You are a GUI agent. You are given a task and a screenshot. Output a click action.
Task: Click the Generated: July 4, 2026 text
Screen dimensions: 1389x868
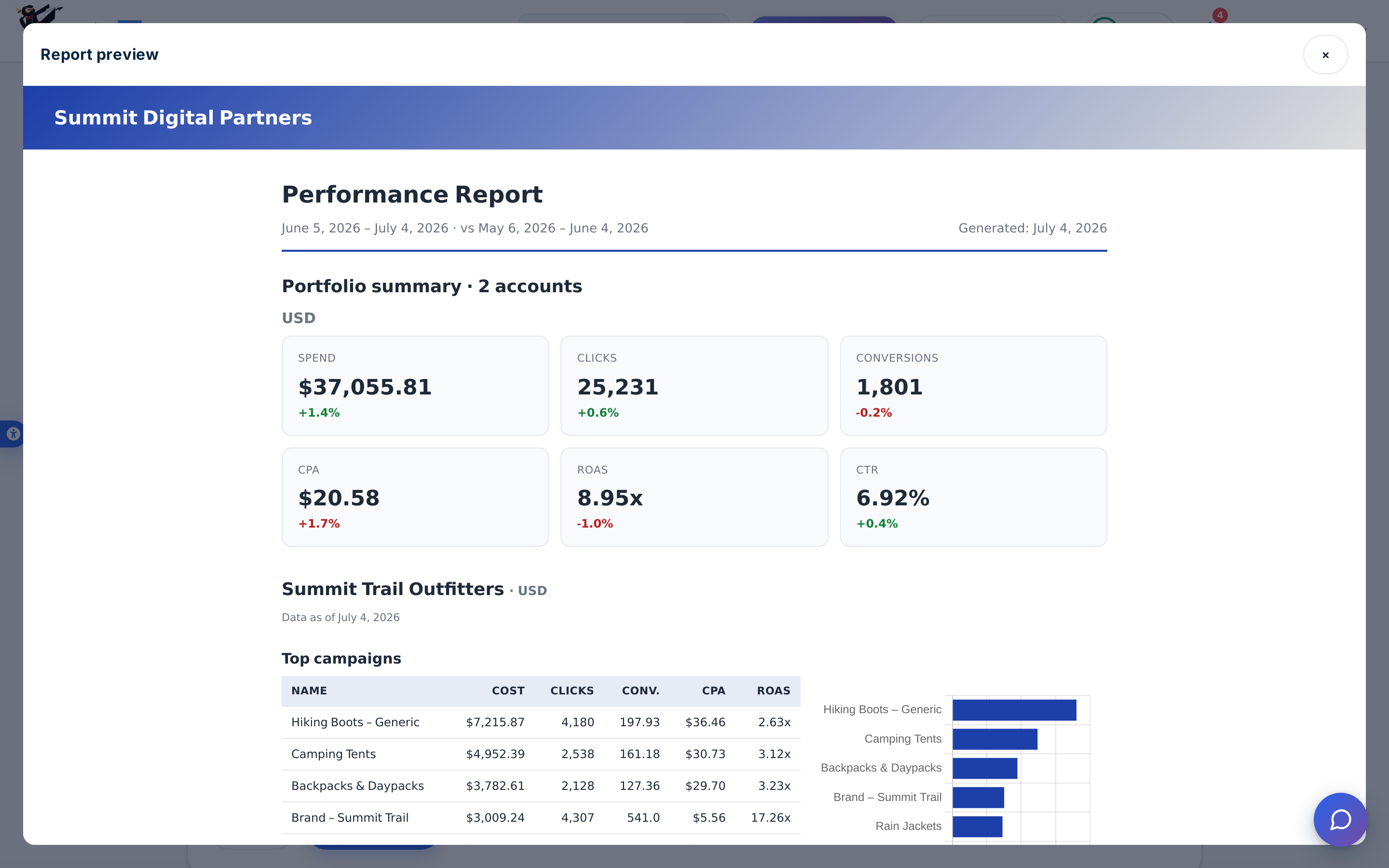[x=1032, y=228]
